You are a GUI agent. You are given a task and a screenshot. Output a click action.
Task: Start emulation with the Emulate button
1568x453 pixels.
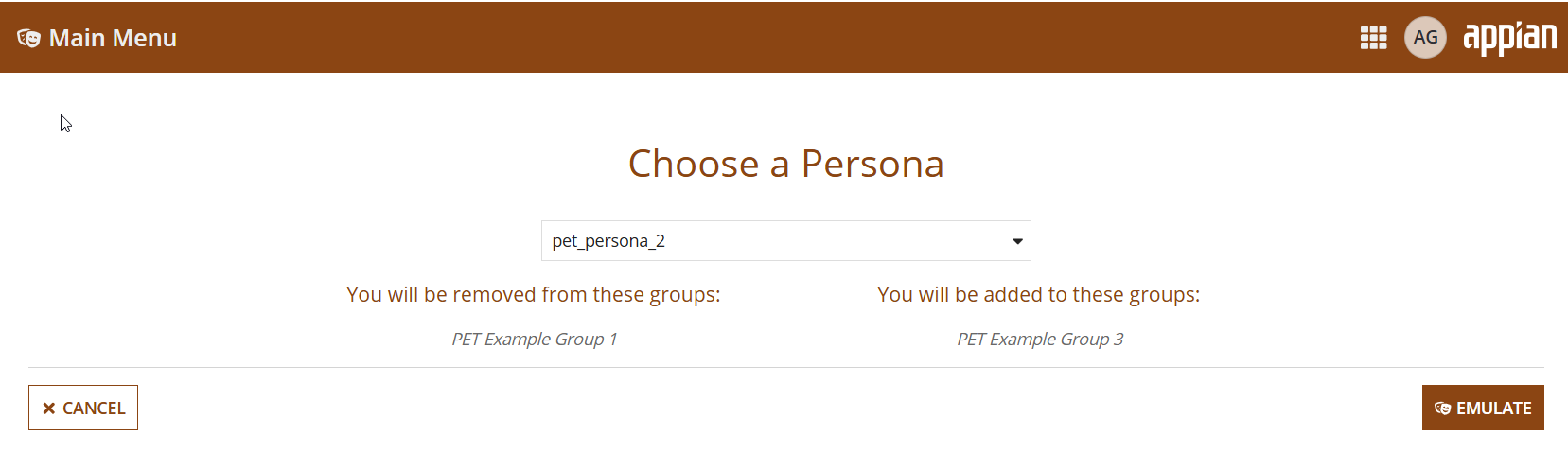(1483, 408)
